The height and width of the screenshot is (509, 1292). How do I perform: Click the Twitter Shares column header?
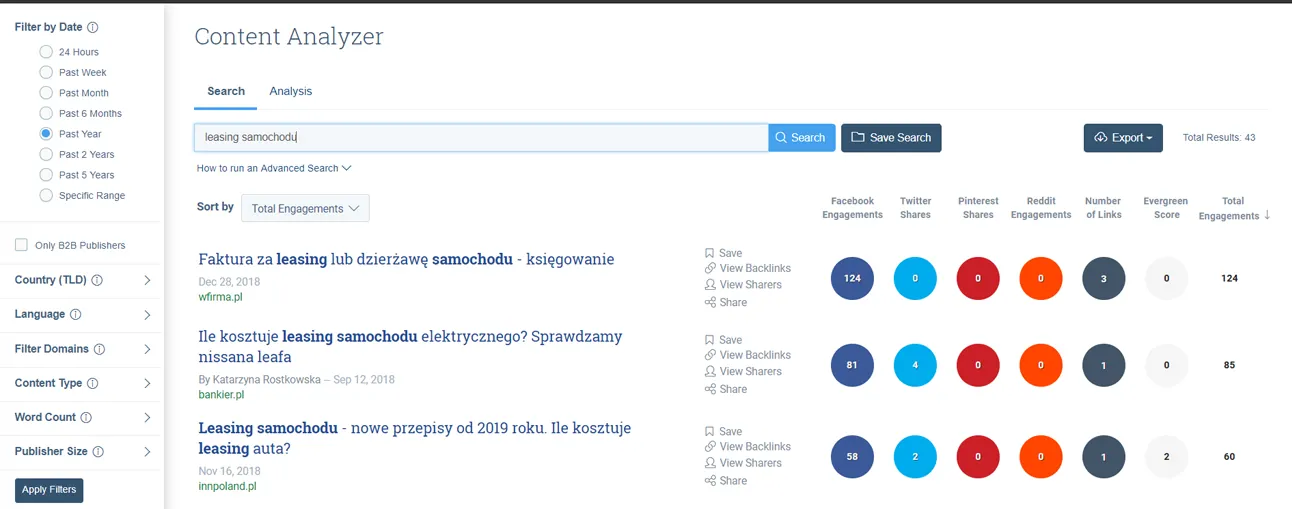point(915,208)
